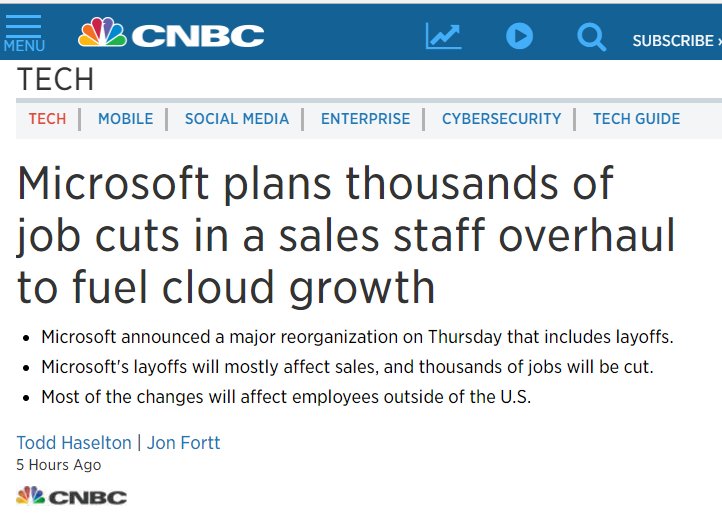Click the SUBSCRIBE link

pyautogui.click(x=677, y=41)
